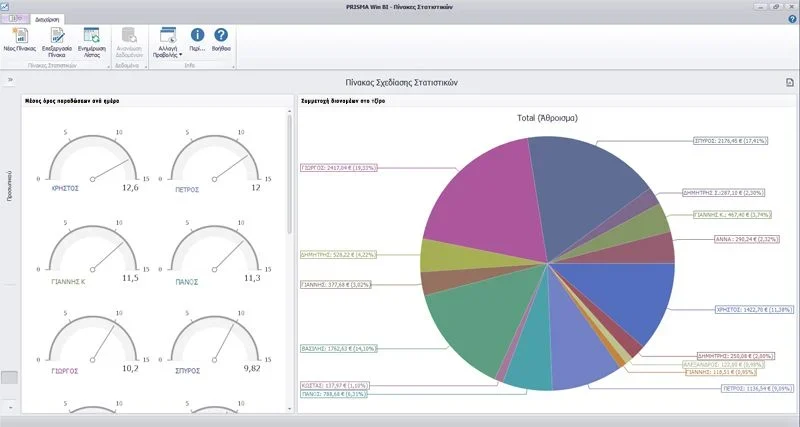Click Ενημέρωση Λίστας (refresh list) icon
The width and height of the screenshot is (800, 427).
[x=92, y=36]
